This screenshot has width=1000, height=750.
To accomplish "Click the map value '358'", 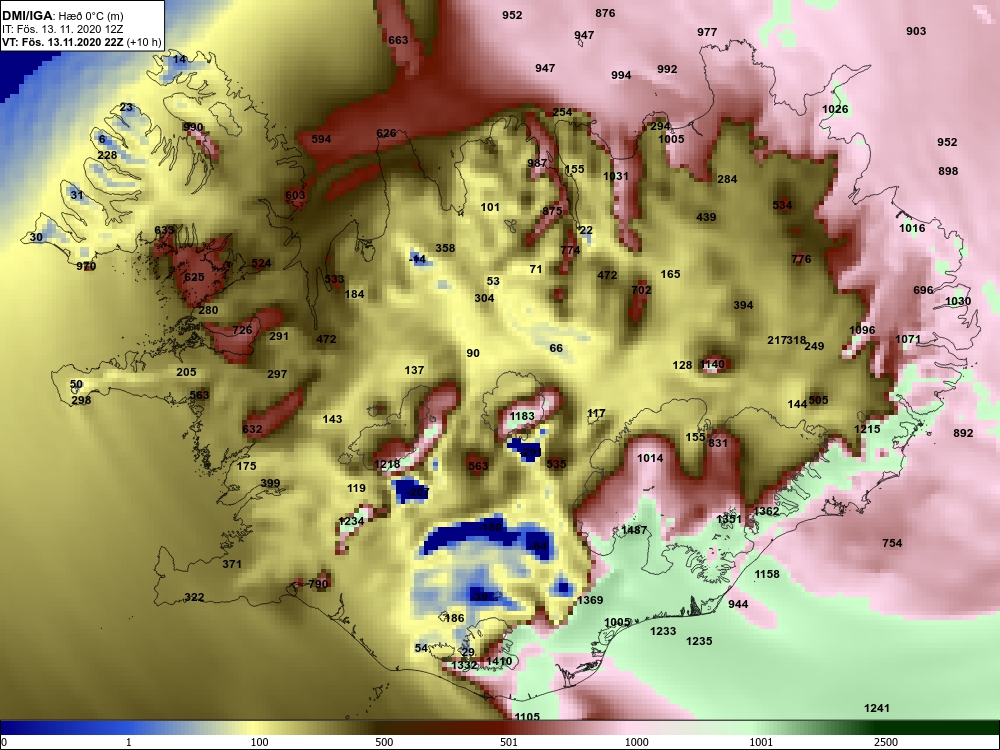I will [x=445, y=248].
